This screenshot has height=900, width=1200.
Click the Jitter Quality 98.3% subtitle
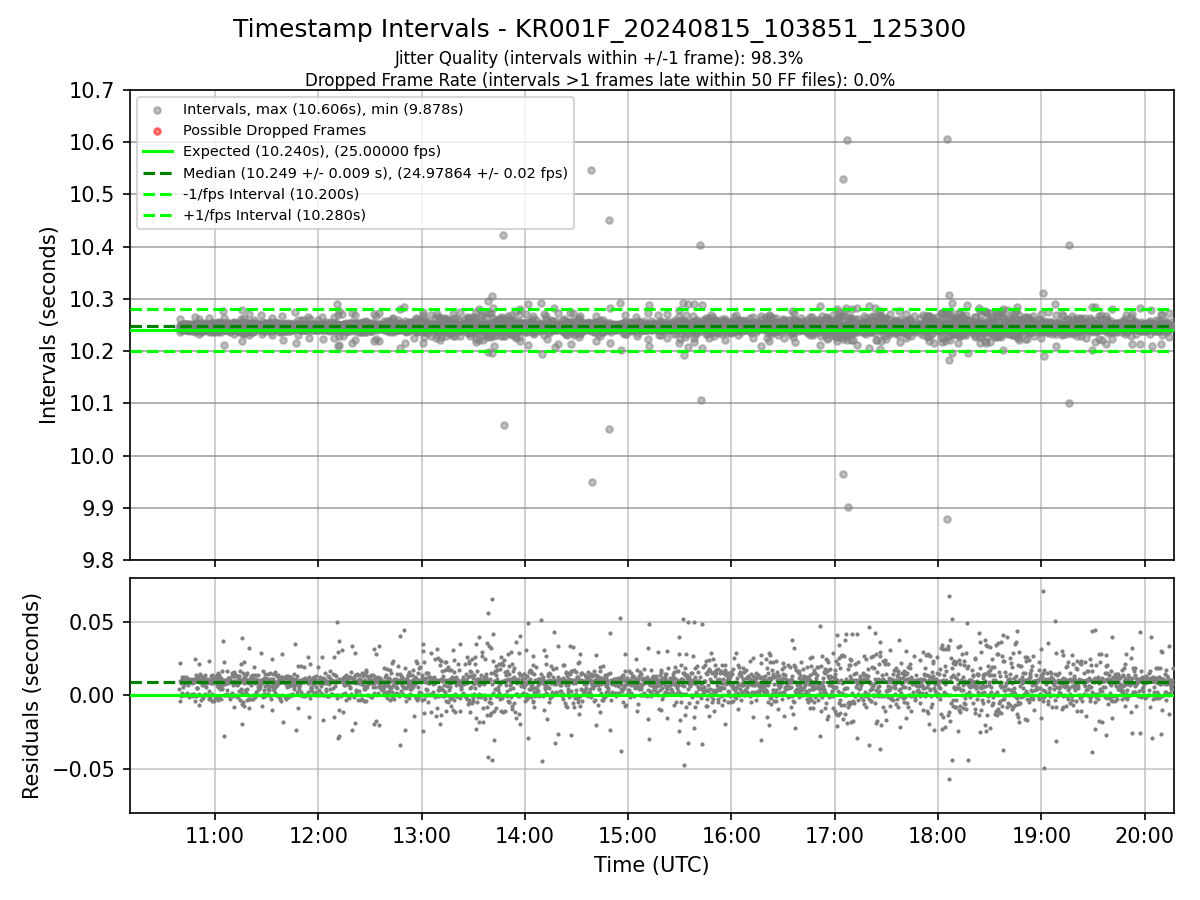tap(599, 59)
